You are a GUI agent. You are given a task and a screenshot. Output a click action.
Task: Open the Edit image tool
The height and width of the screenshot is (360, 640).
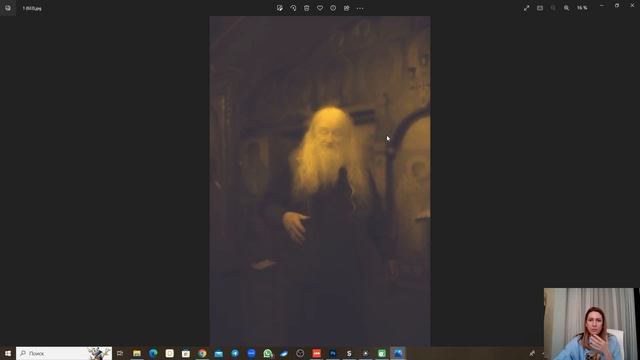tap(280, 8)
